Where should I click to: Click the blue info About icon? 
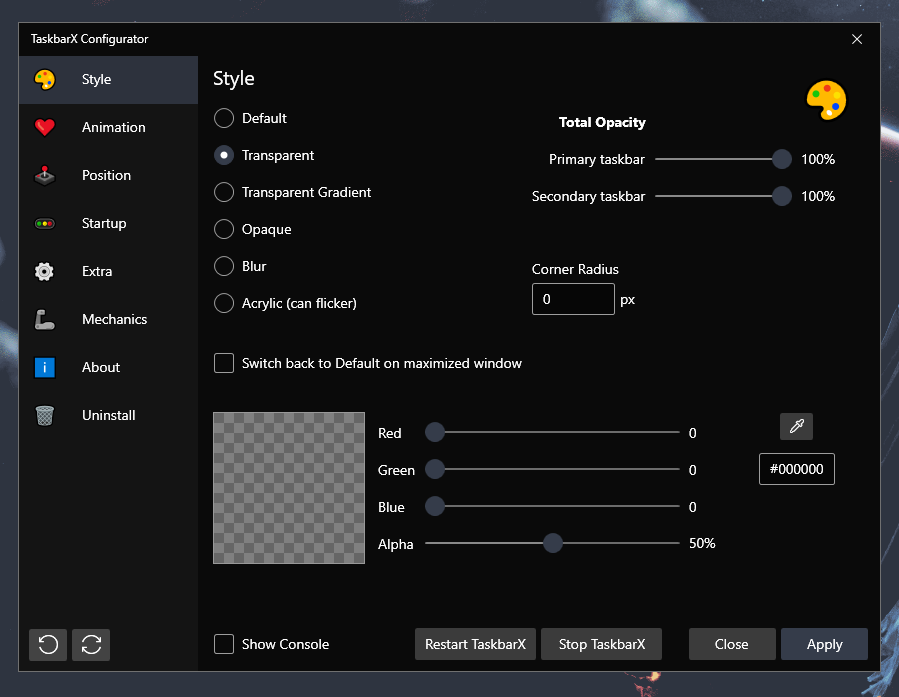(45, 367)
